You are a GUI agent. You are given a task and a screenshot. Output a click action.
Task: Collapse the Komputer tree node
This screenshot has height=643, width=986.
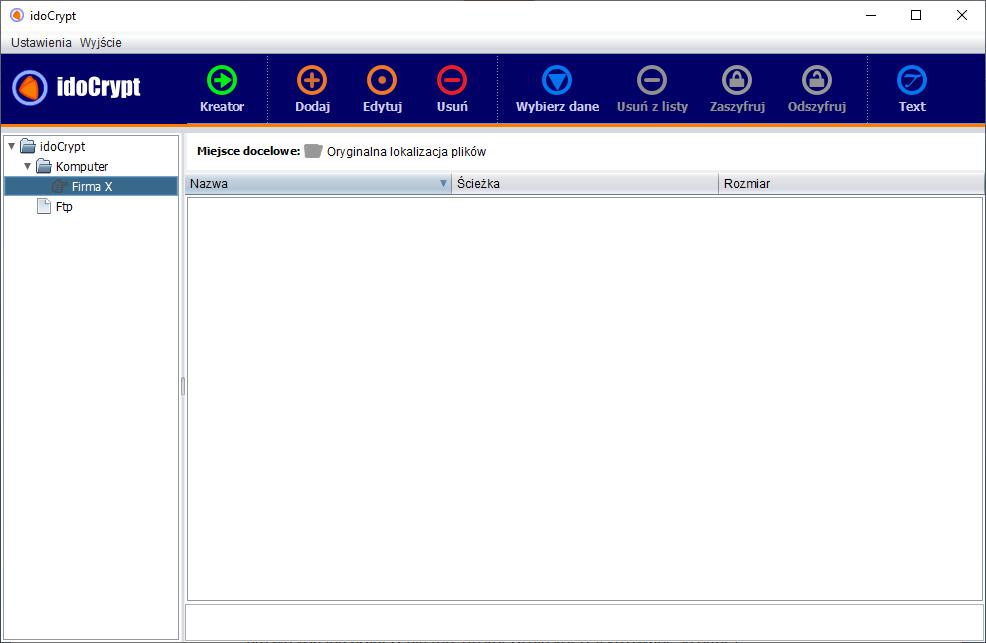[x=28, y=167]
